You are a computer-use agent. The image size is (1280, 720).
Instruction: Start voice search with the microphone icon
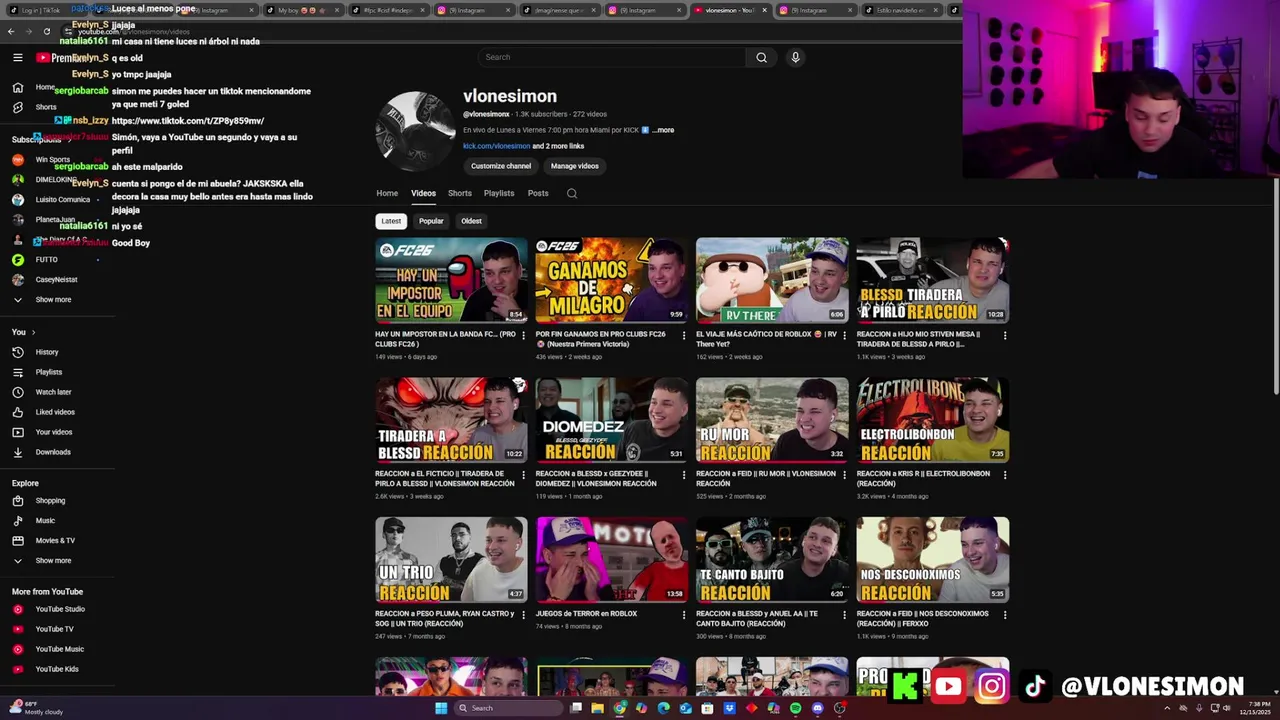coord(795,57)
